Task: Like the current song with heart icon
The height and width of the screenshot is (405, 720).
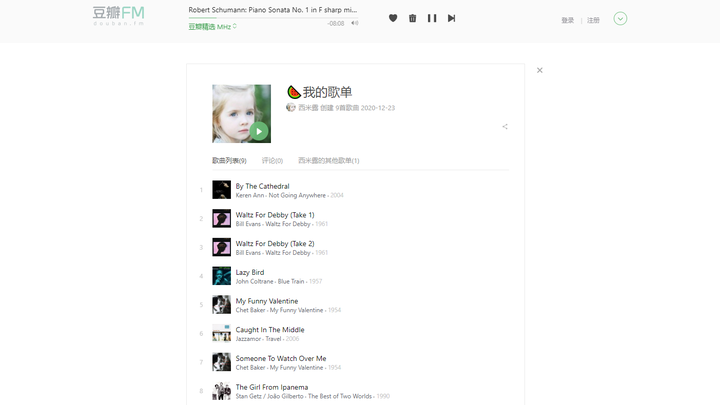Action: [393, 18]
